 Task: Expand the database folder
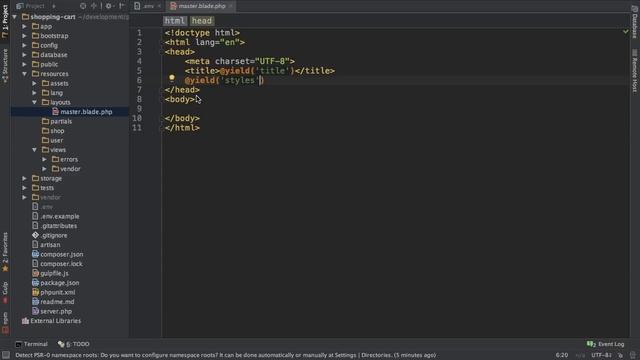pyautogui.click(x=24, y=55)
